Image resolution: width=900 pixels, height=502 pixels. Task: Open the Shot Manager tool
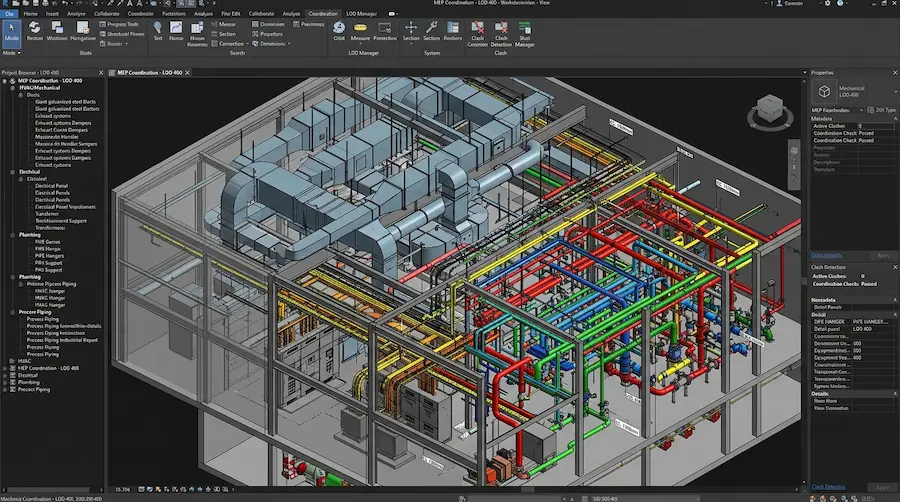coord(525,34)
